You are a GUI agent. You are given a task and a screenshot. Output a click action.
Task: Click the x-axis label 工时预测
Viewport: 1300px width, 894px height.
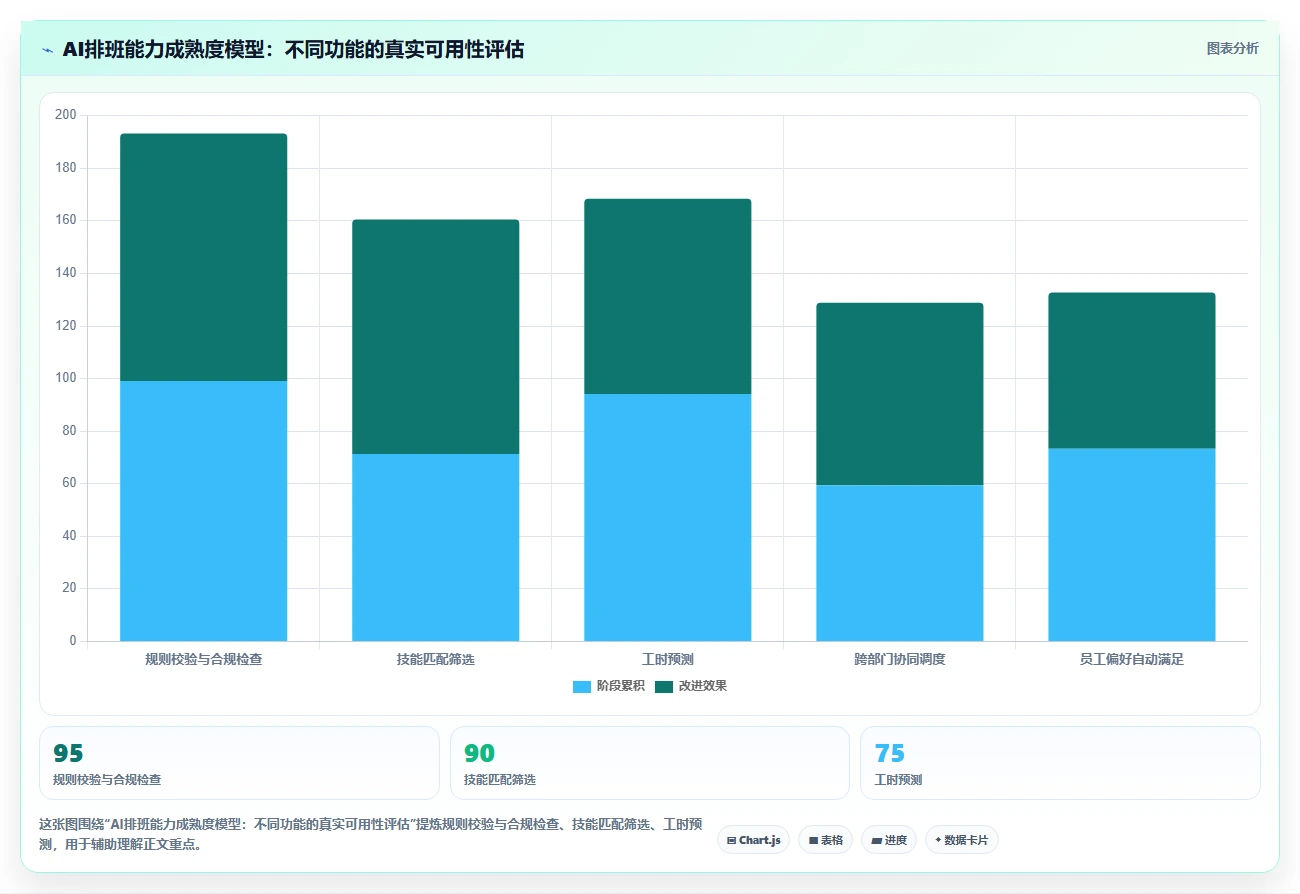(x=667, y=659)
